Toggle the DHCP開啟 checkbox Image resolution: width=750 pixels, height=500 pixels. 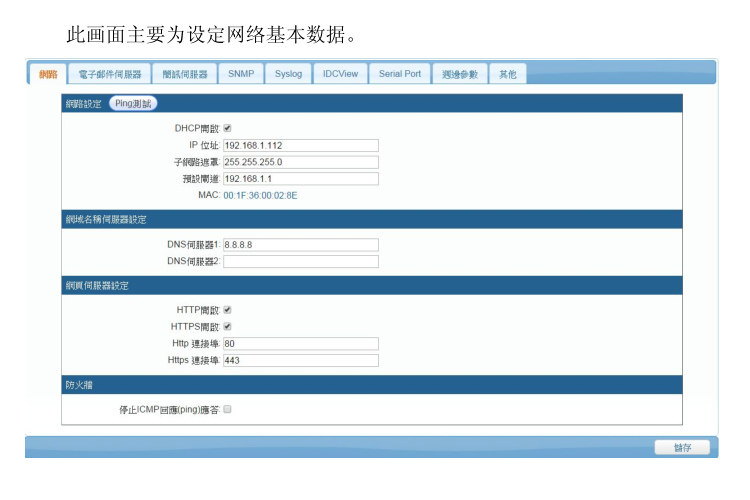point(227,128)
